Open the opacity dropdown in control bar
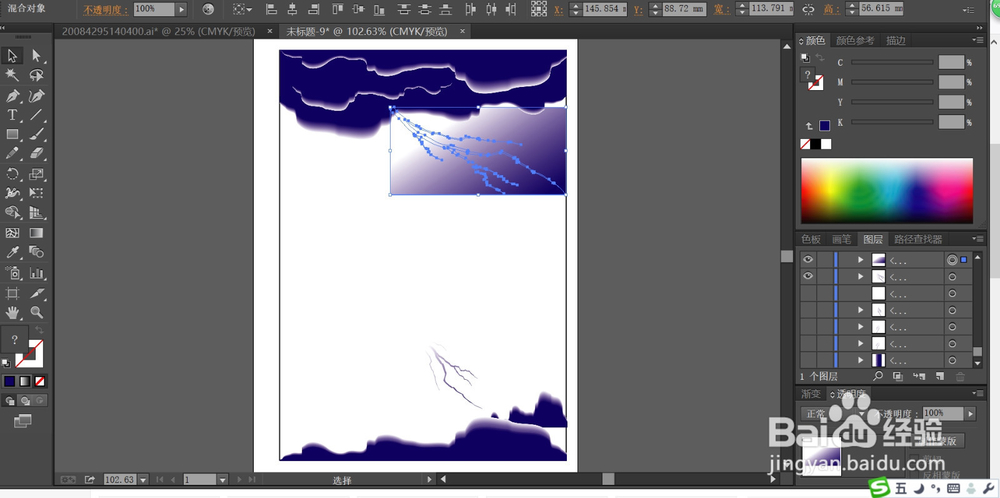1000x498 pixels. (x=182, y=10)
